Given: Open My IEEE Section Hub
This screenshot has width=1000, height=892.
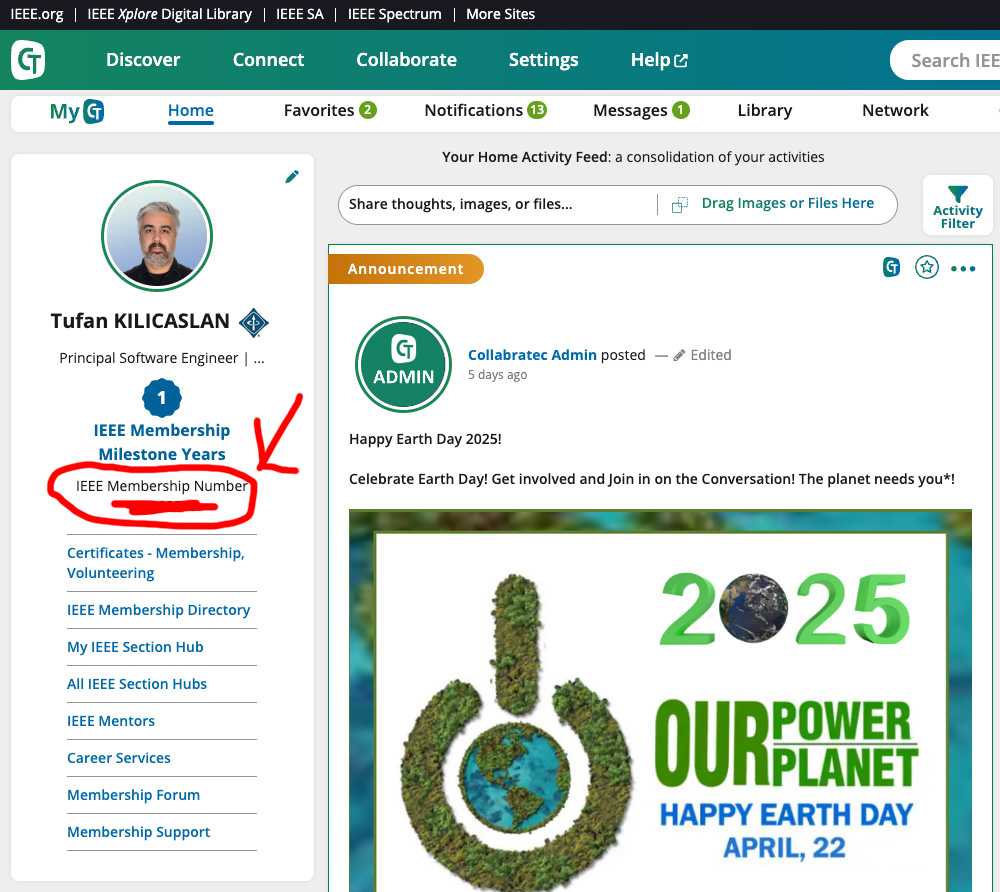Looking at the screenshot, I should tap(135, 647).
